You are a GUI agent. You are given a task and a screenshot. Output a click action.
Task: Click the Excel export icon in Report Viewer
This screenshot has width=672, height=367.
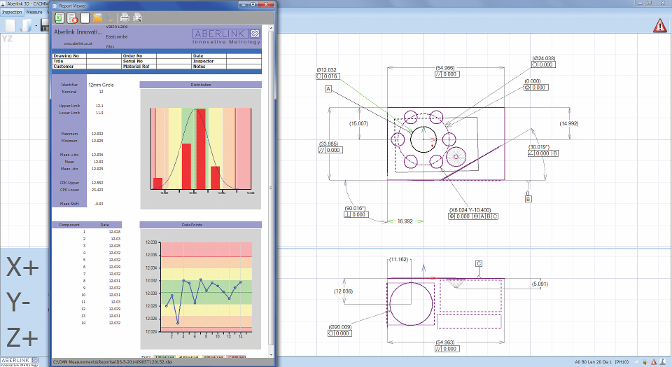coord(59,18)
